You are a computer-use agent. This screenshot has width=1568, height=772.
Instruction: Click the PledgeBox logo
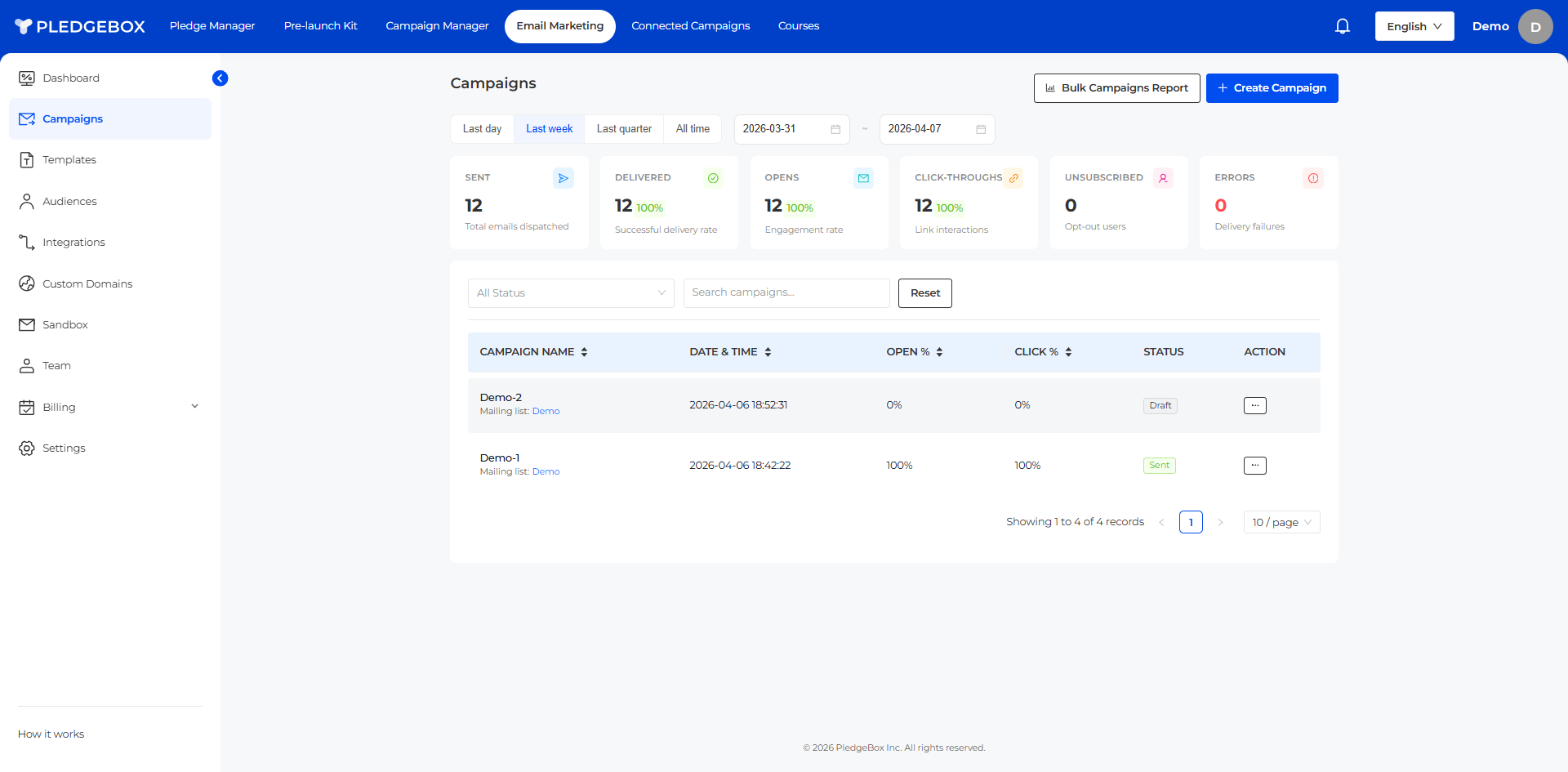pos(80,26)
